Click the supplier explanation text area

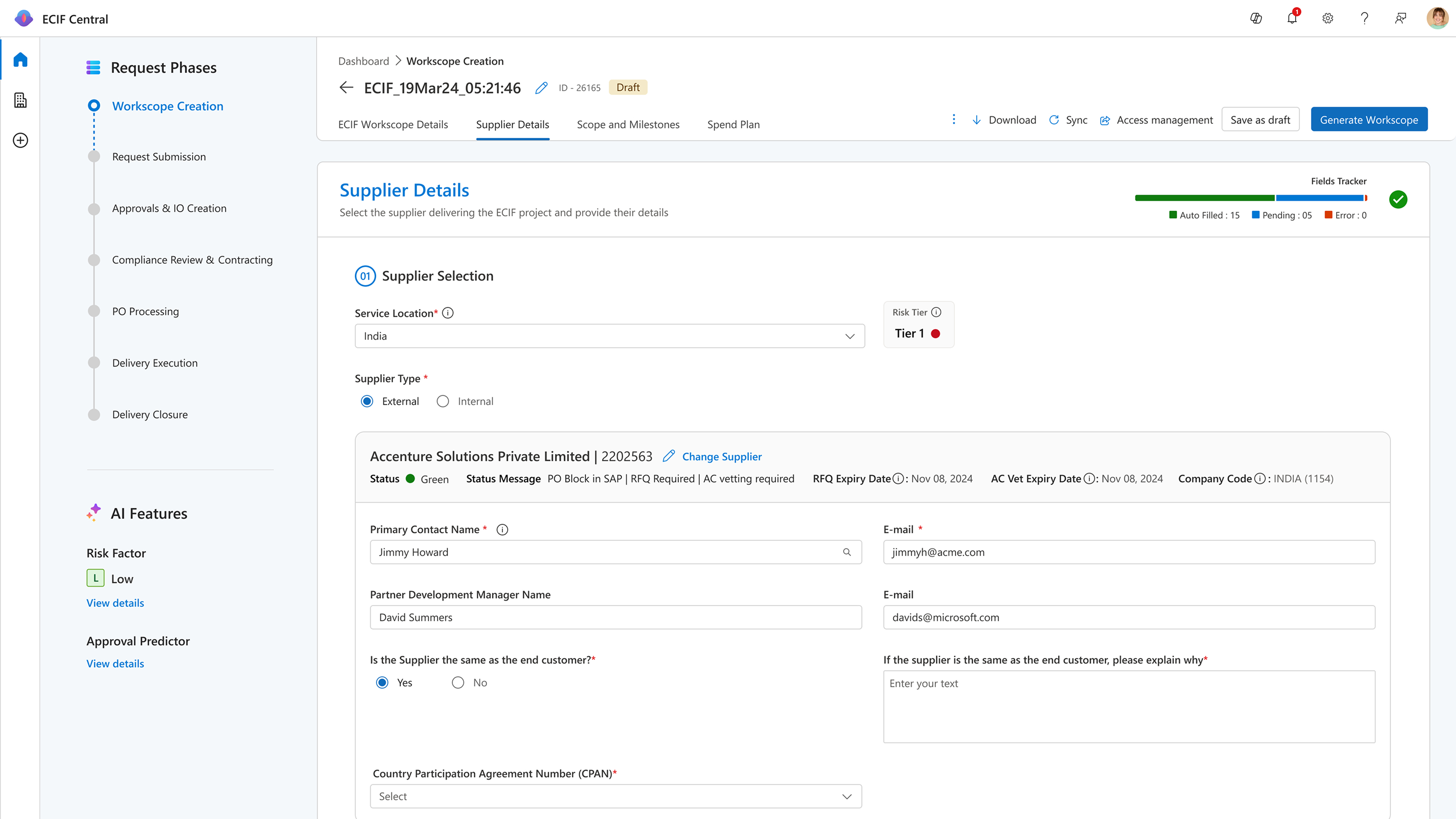tap(1129, 707)
